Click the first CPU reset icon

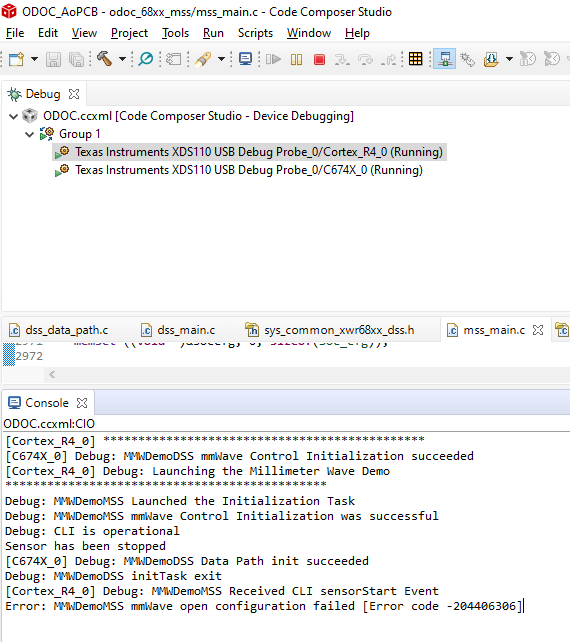click(x=528, y=59)
